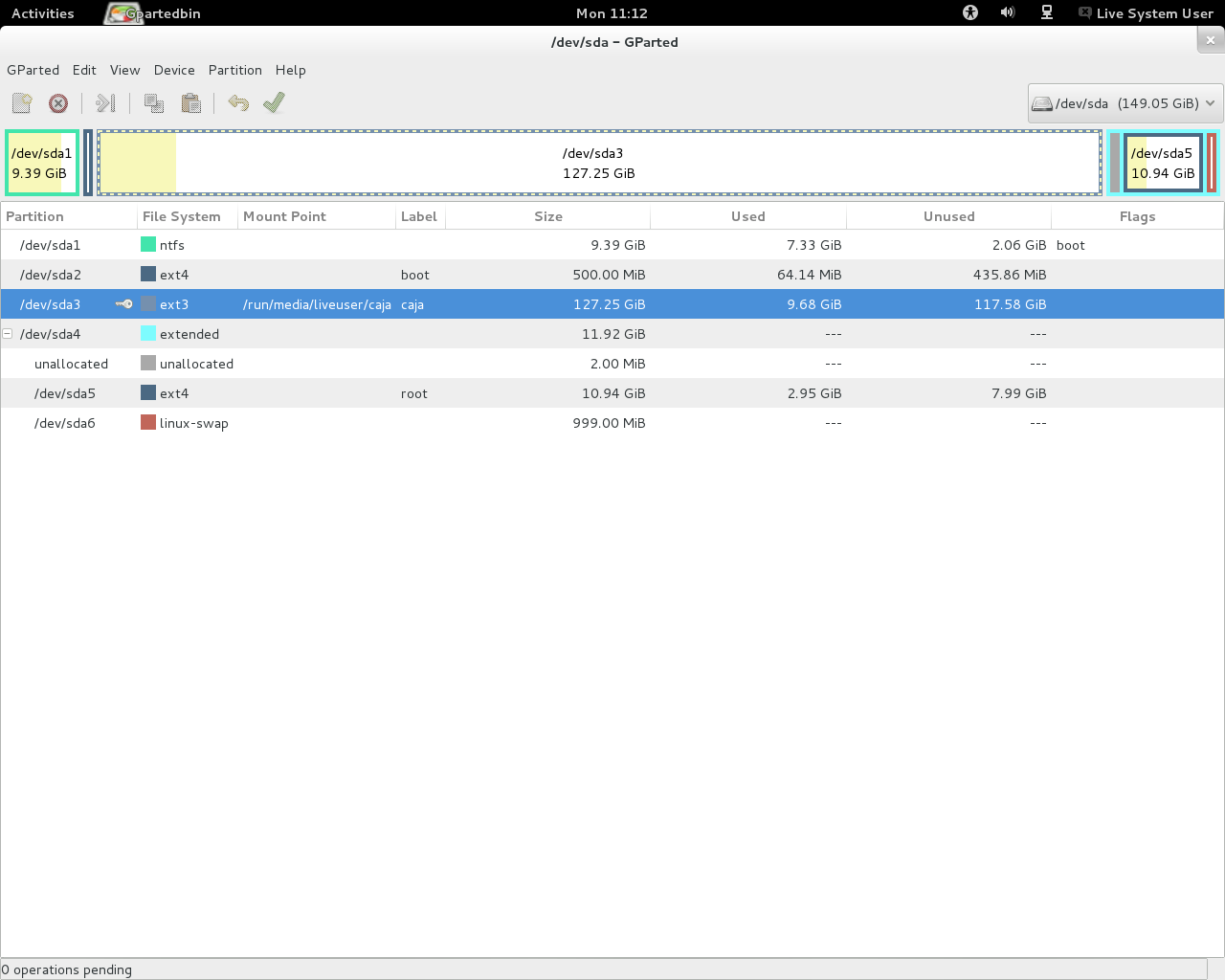Screen dimensions: 1225x980
Task: Sort by the Size column header
Action: [548, 216]
